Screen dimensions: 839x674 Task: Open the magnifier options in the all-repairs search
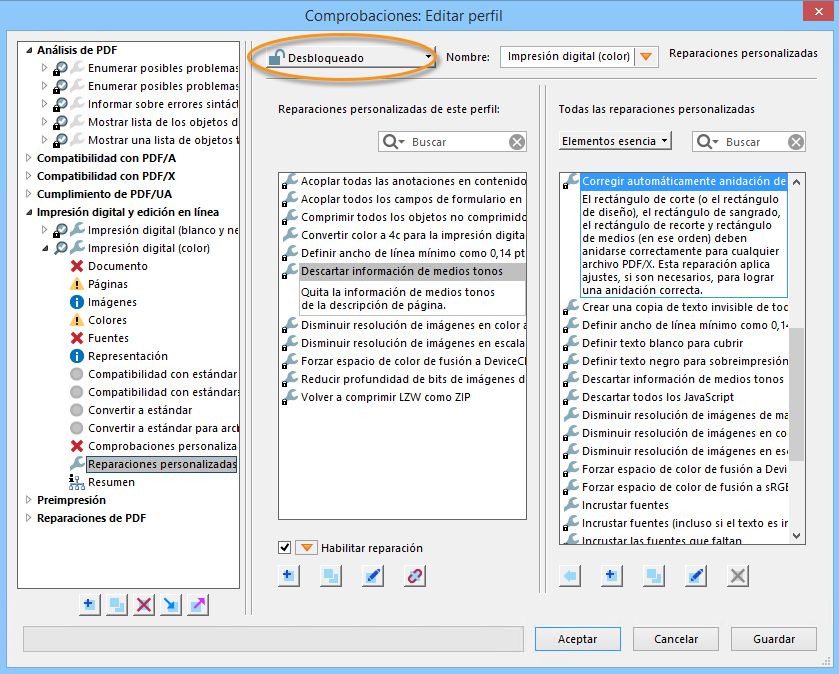click(x=707, y=142)
